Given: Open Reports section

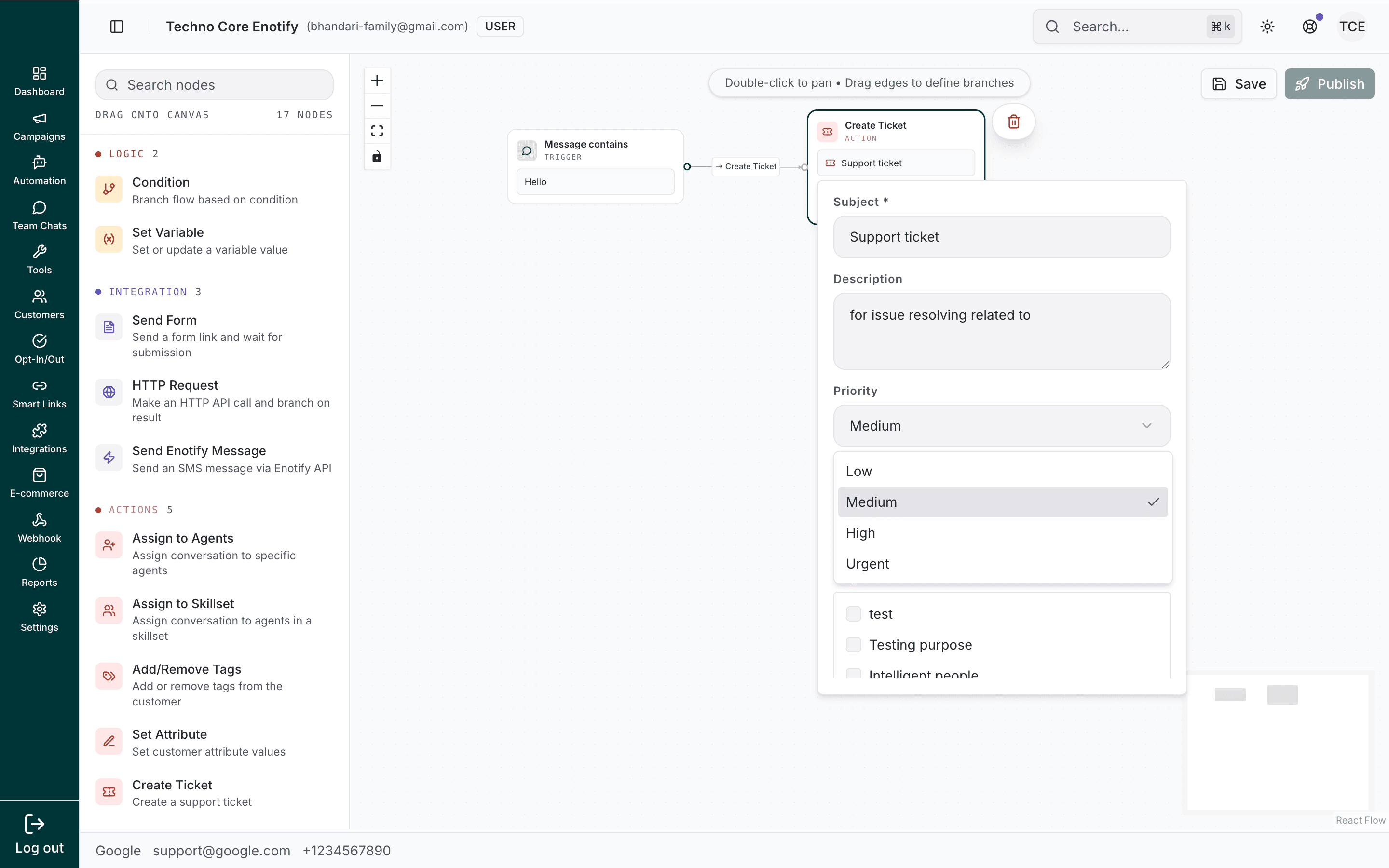Looking at the screenshot, I should tap(39, 572).
